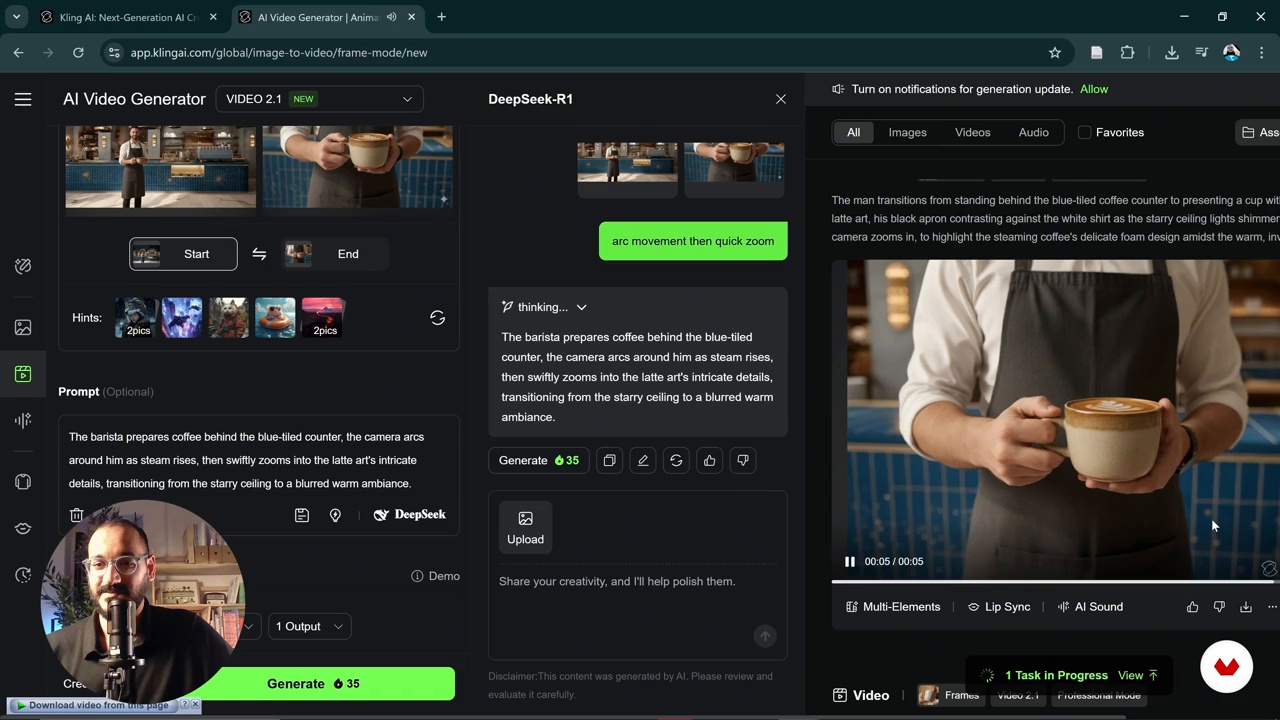
Task: Expand the thinking section chevron
Action: coord(581,307)
